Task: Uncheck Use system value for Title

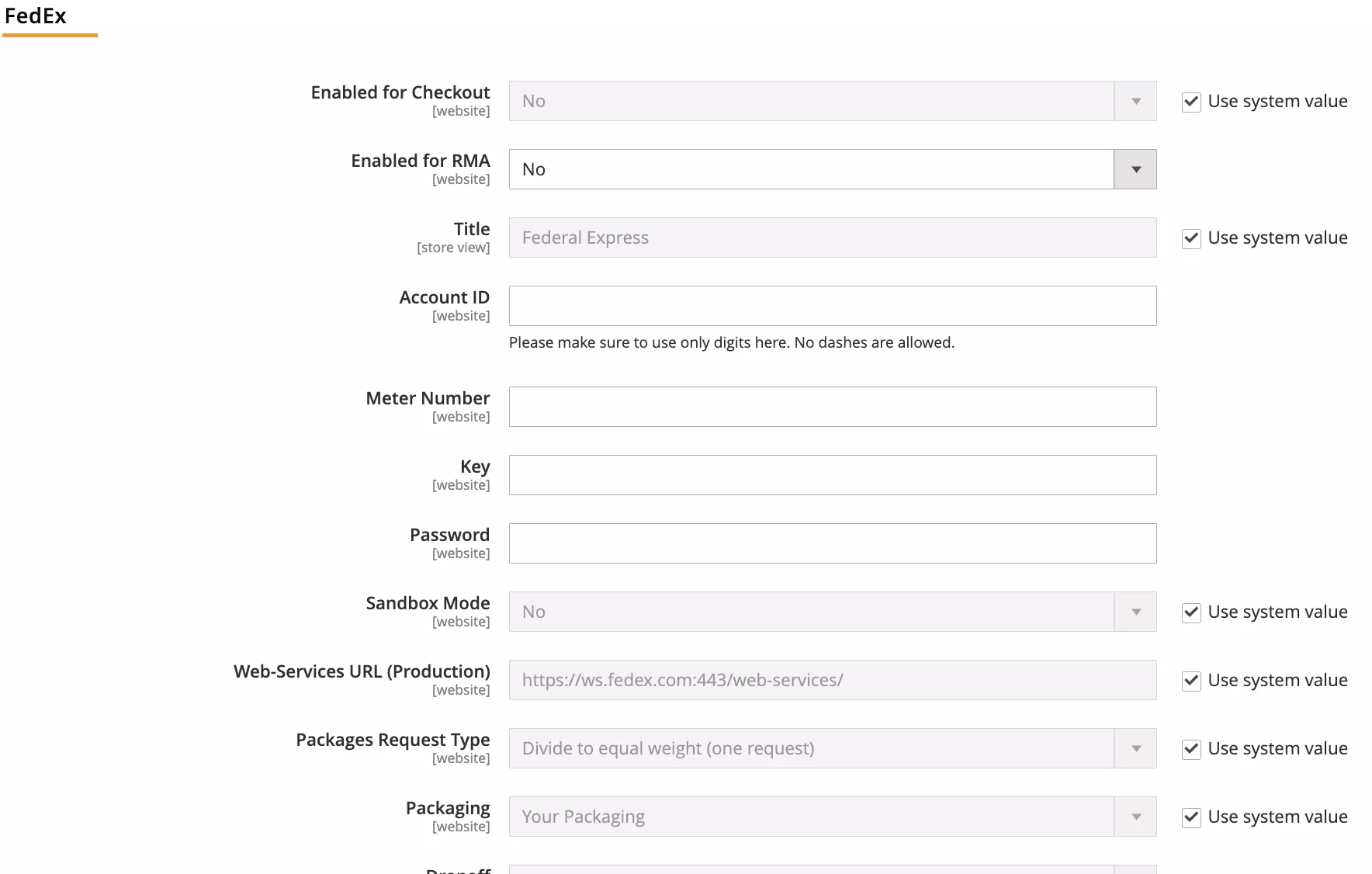Action: pos(1191,238)
